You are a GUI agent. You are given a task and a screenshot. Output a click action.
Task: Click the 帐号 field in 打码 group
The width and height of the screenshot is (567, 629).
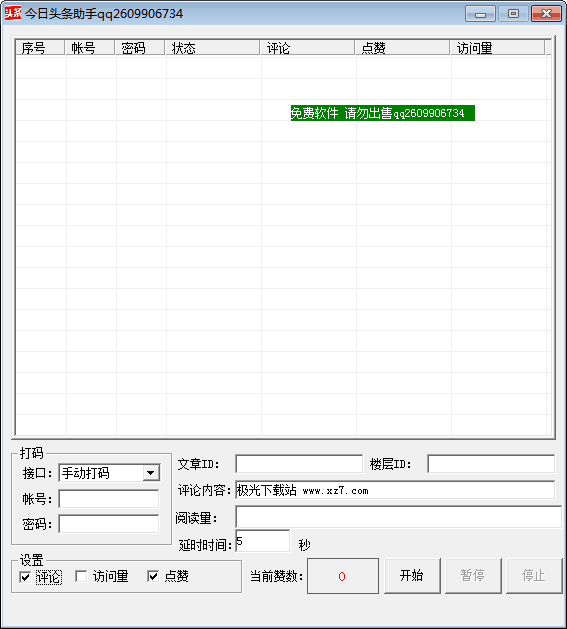point(109,499)
